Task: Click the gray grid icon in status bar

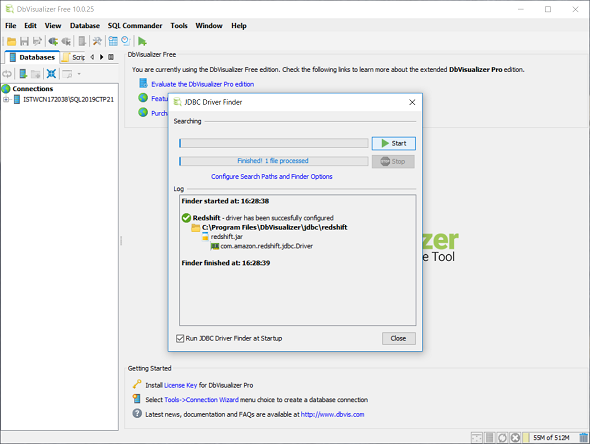Action: point(490,437)
